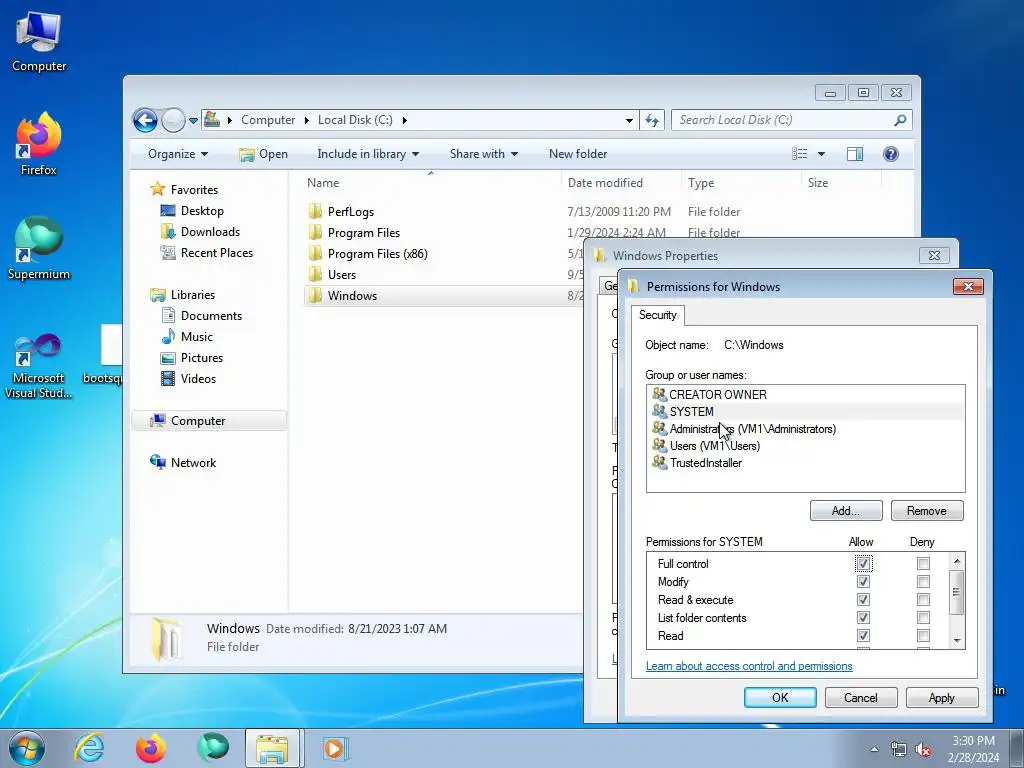Toggle Deny checkbox for Full control
This screenshot has width=1024, height=768.
[923, 563]
